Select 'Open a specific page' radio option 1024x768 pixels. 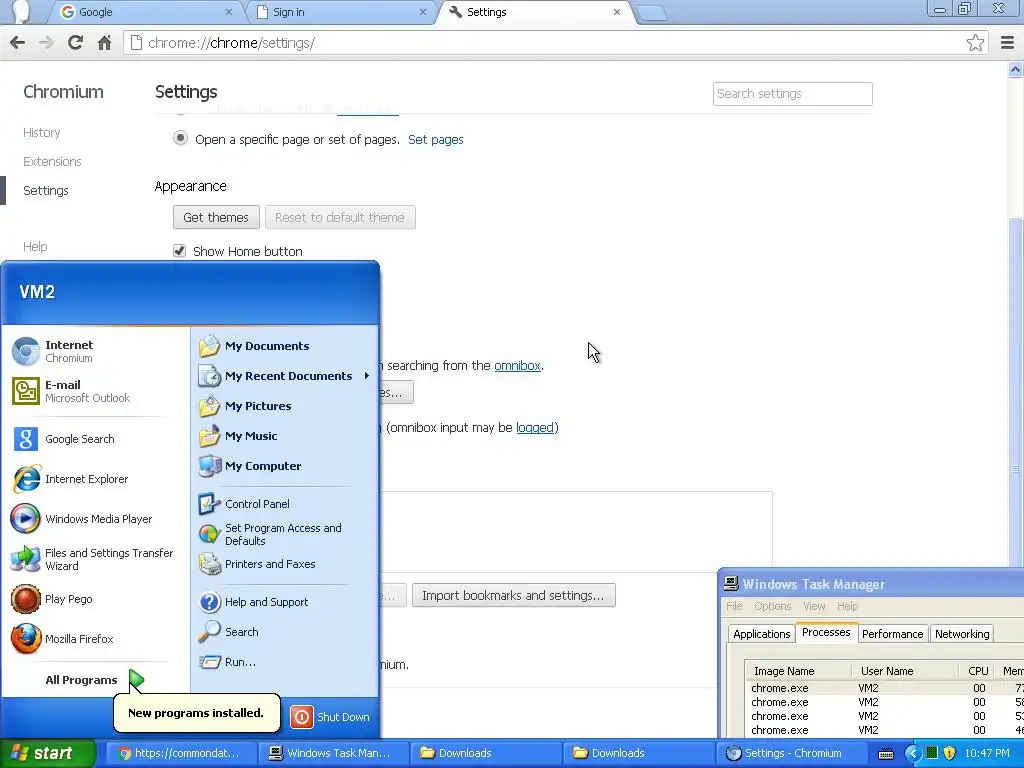pyautogui.click(x=180, y=138)
